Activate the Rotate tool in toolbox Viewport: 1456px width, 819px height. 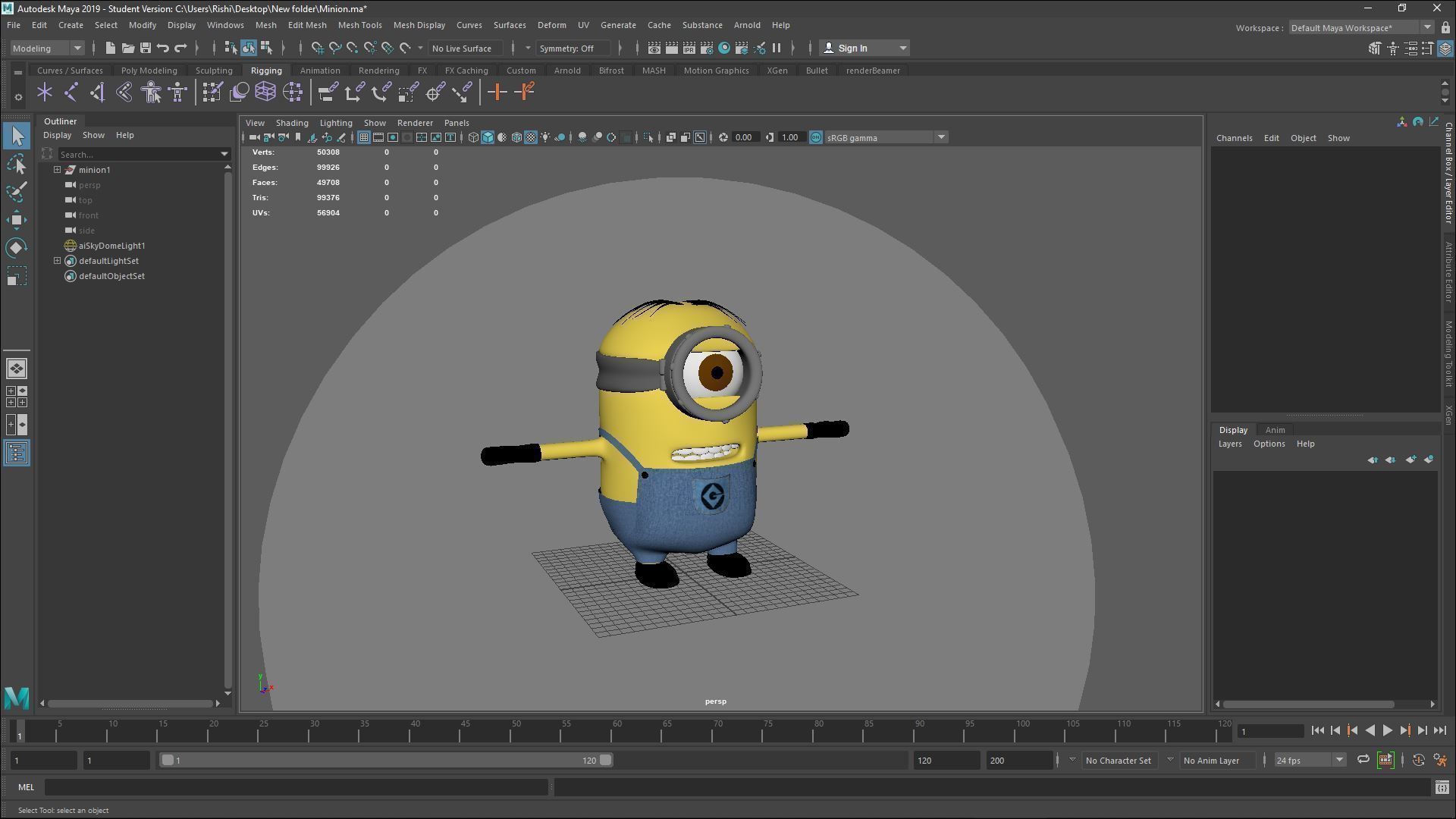point(17,248)
